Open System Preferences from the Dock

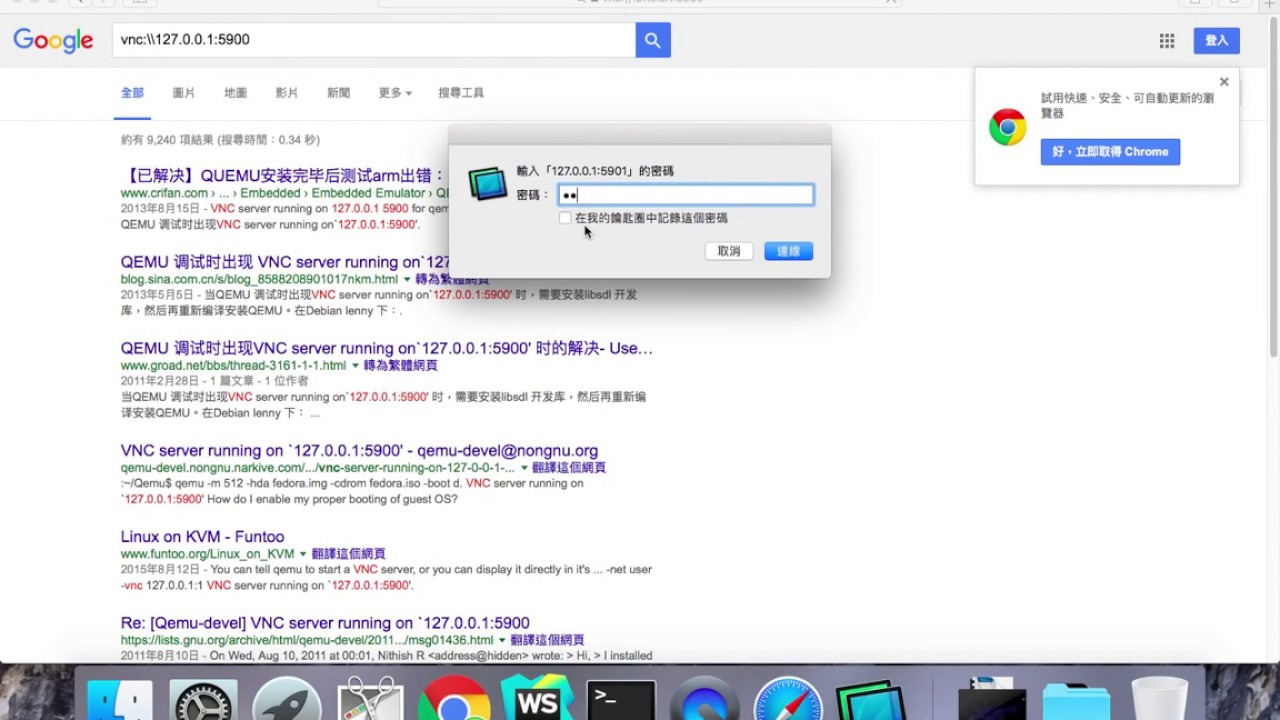coord(204,701)
